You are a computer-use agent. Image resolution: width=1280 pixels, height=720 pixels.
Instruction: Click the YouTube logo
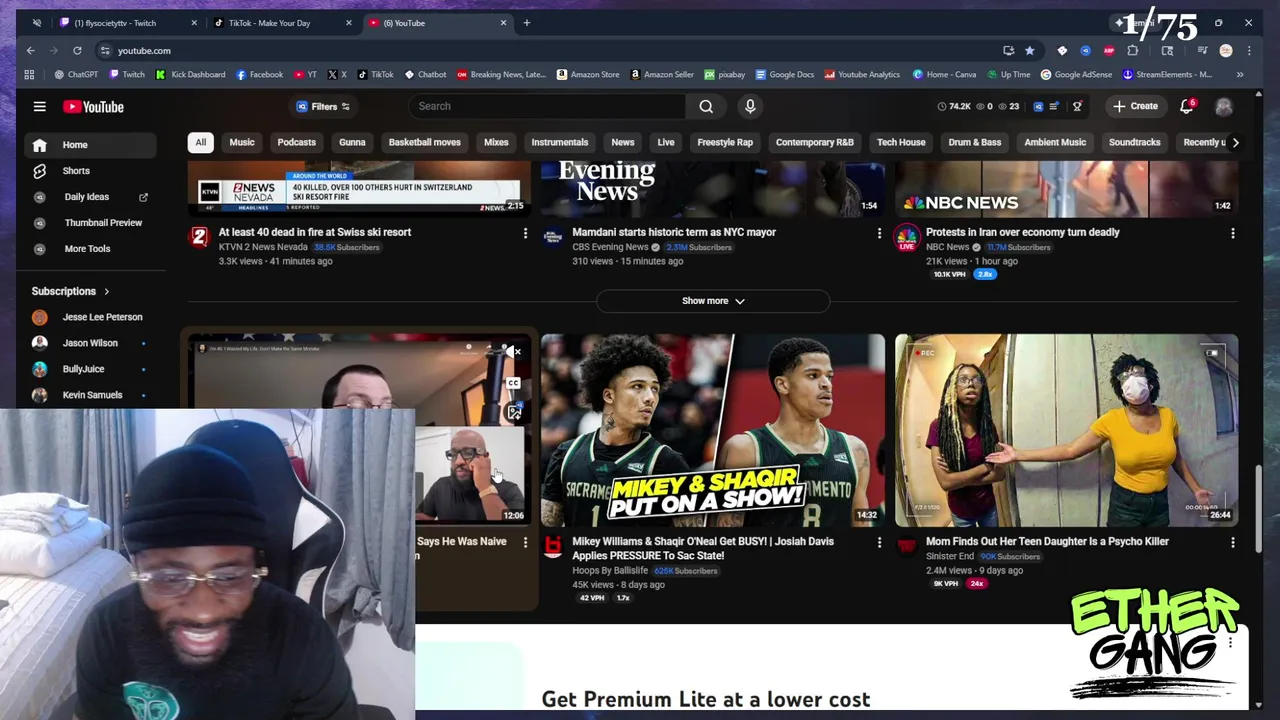pyautogui.click(x=93, y=107)
